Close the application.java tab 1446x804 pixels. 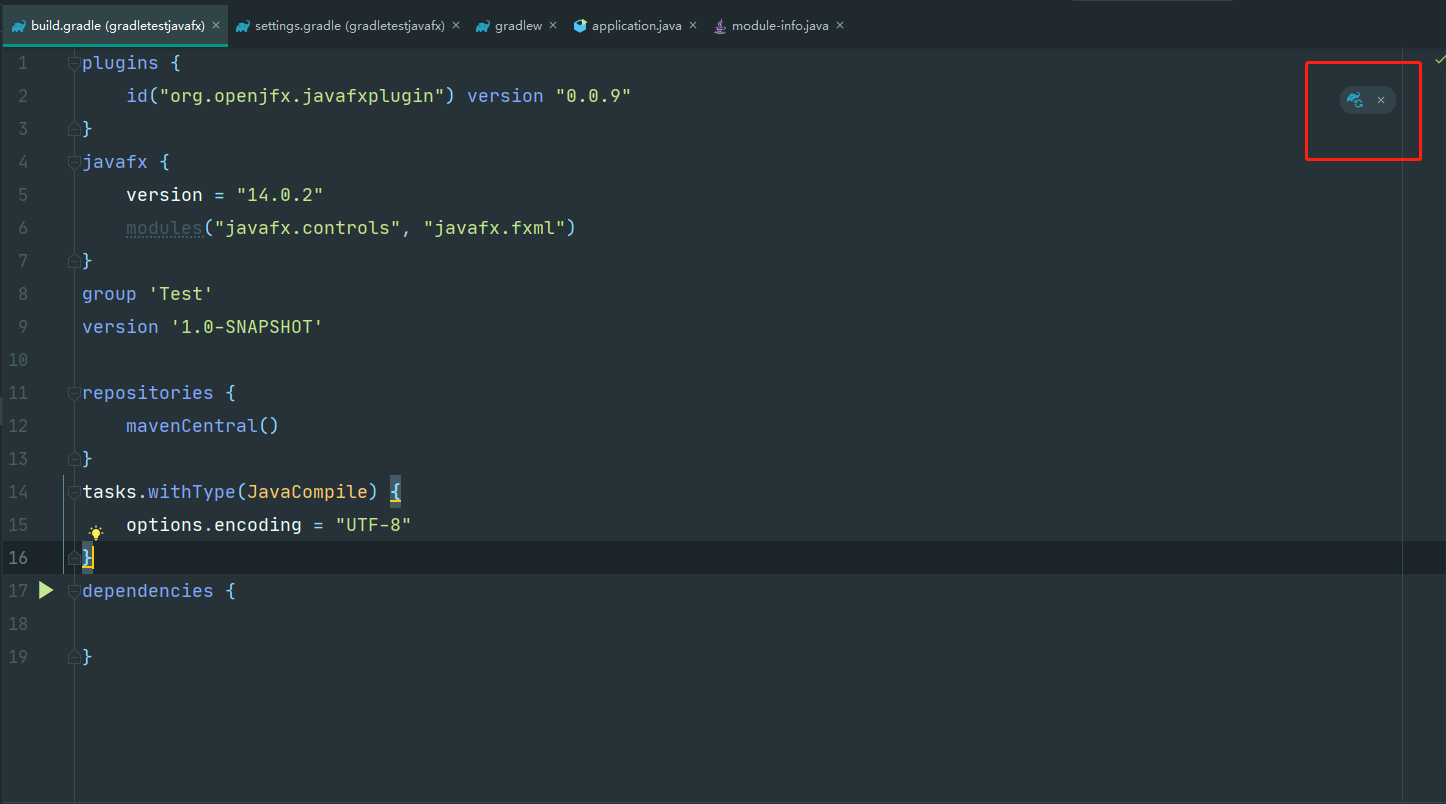pyautogui.click(x=693, y=26)
